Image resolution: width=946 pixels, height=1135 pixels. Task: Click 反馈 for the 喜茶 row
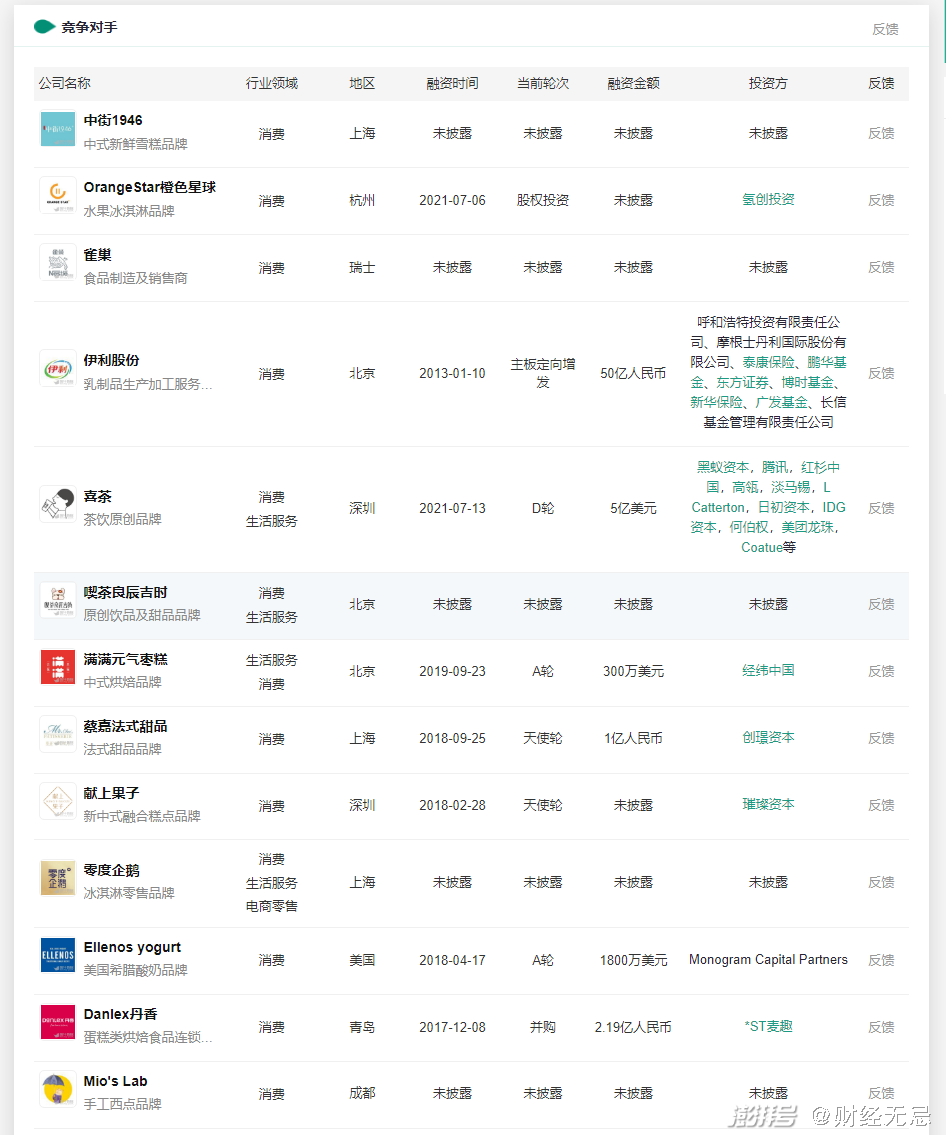[x=881, y=508]
